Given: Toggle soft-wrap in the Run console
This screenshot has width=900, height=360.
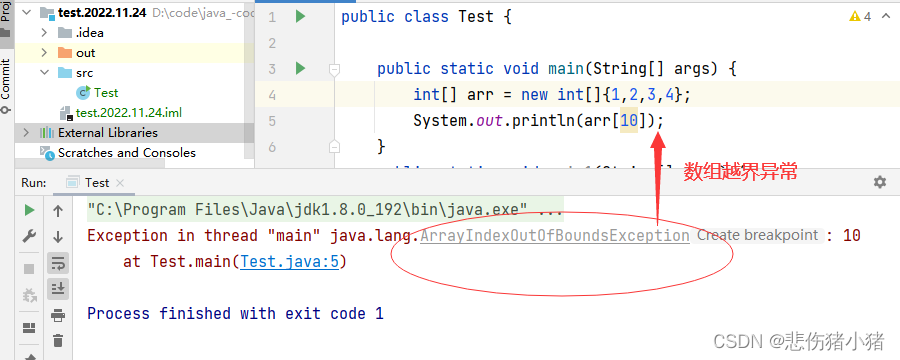Looking at the screenshot, I should pyautogui.click(x=58, y=264).
